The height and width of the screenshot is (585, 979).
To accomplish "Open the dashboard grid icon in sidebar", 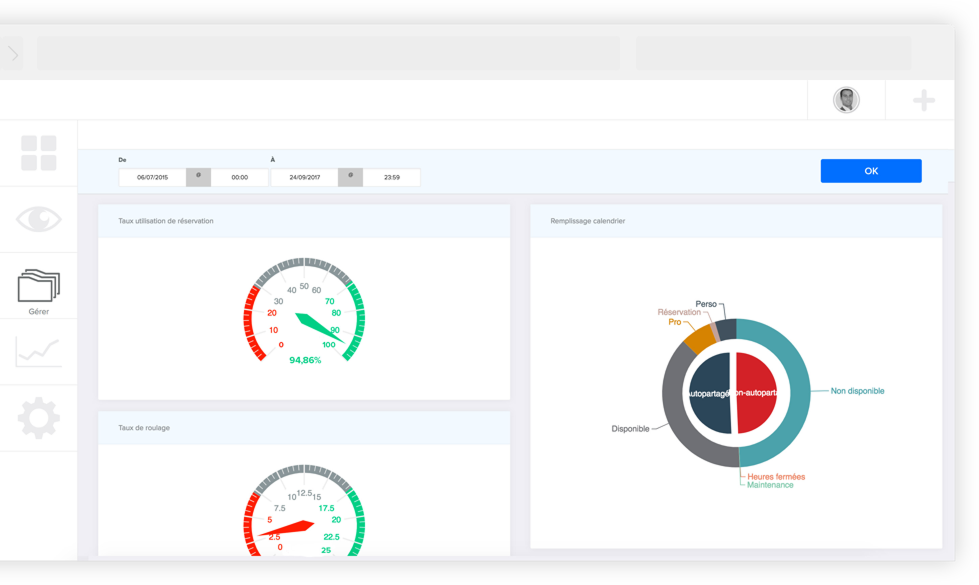I will coord(39,153).
